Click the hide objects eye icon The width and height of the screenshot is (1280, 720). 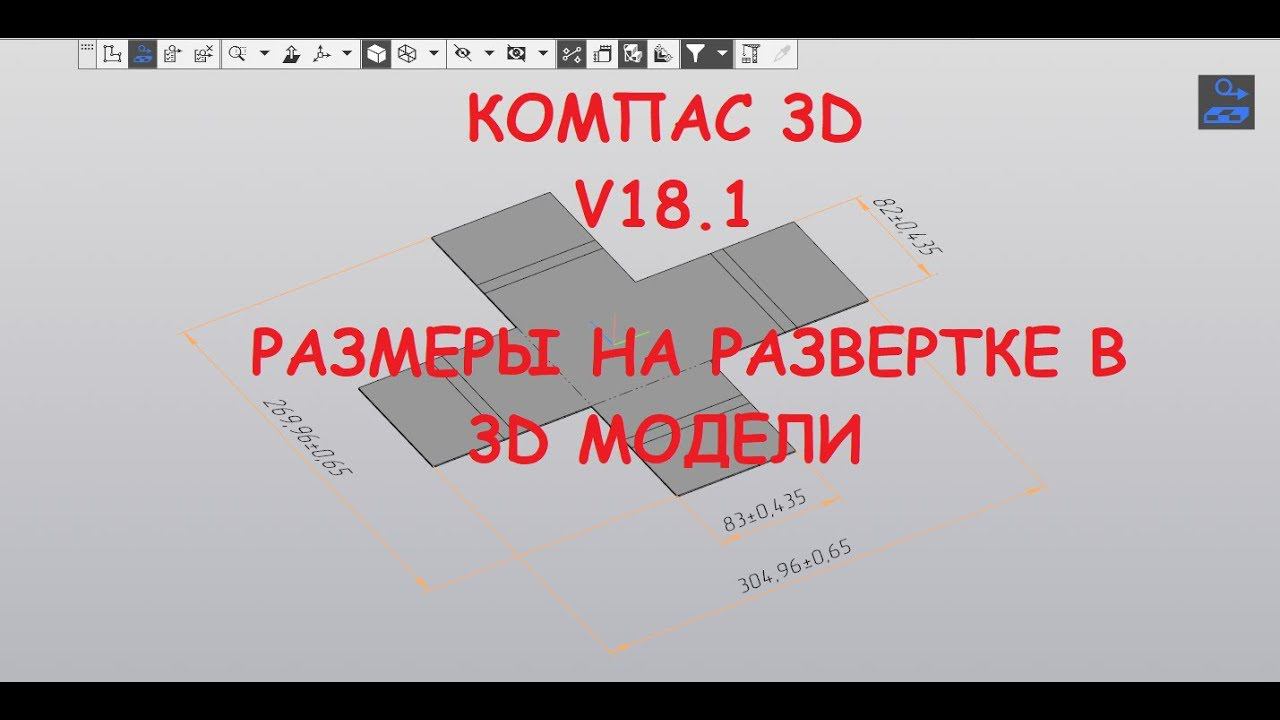462,54
